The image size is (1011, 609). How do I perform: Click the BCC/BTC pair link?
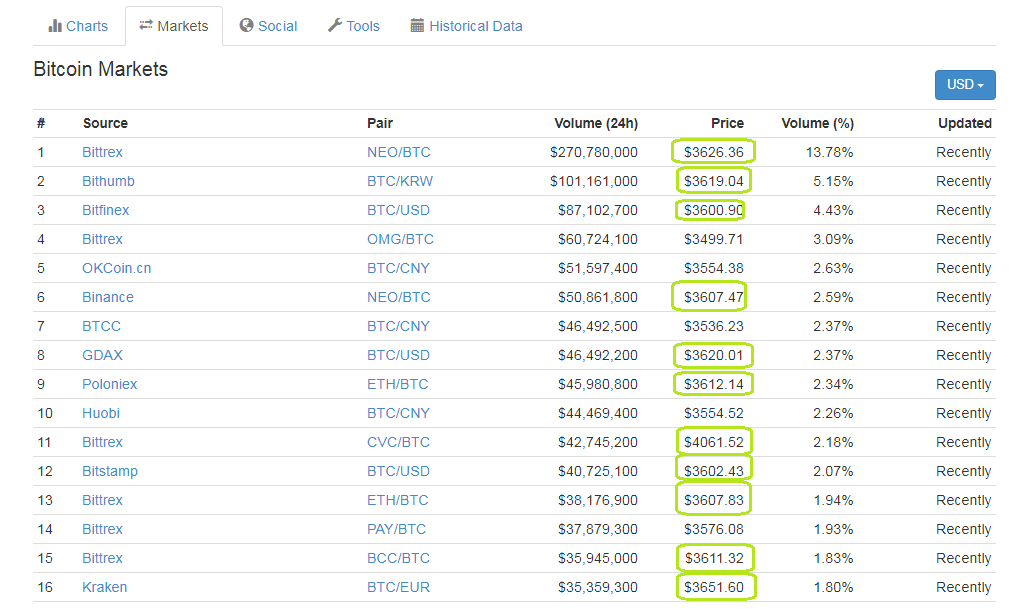tap(398, 558)
